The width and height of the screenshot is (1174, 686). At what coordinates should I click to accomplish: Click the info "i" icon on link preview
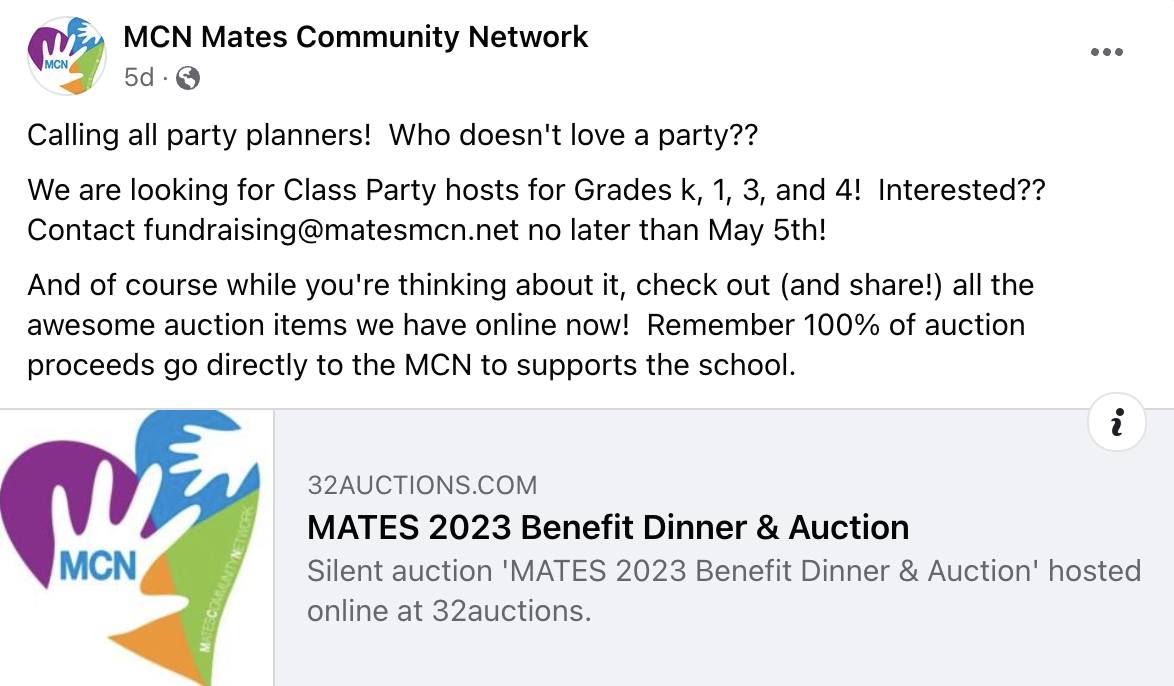tap(1116, 424)
